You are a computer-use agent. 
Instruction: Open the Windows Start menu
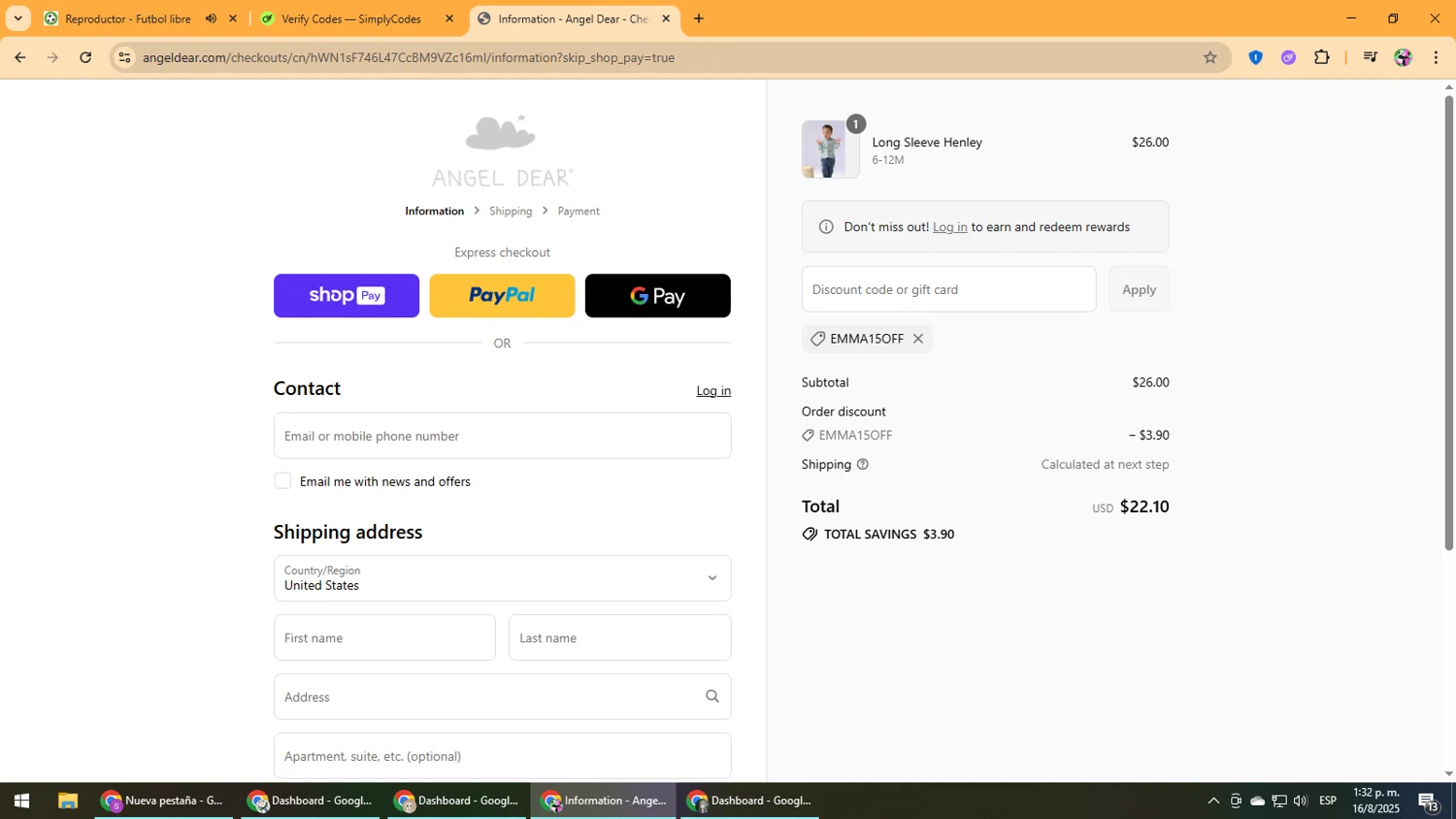pos(21,801)
